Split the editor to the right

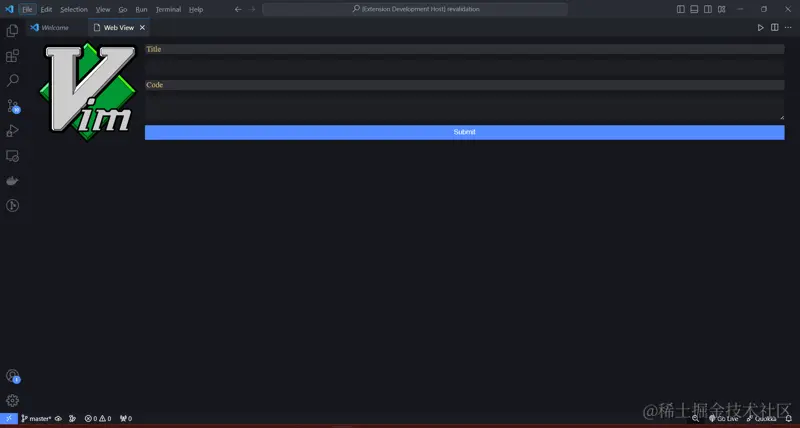tap(774, 28)
